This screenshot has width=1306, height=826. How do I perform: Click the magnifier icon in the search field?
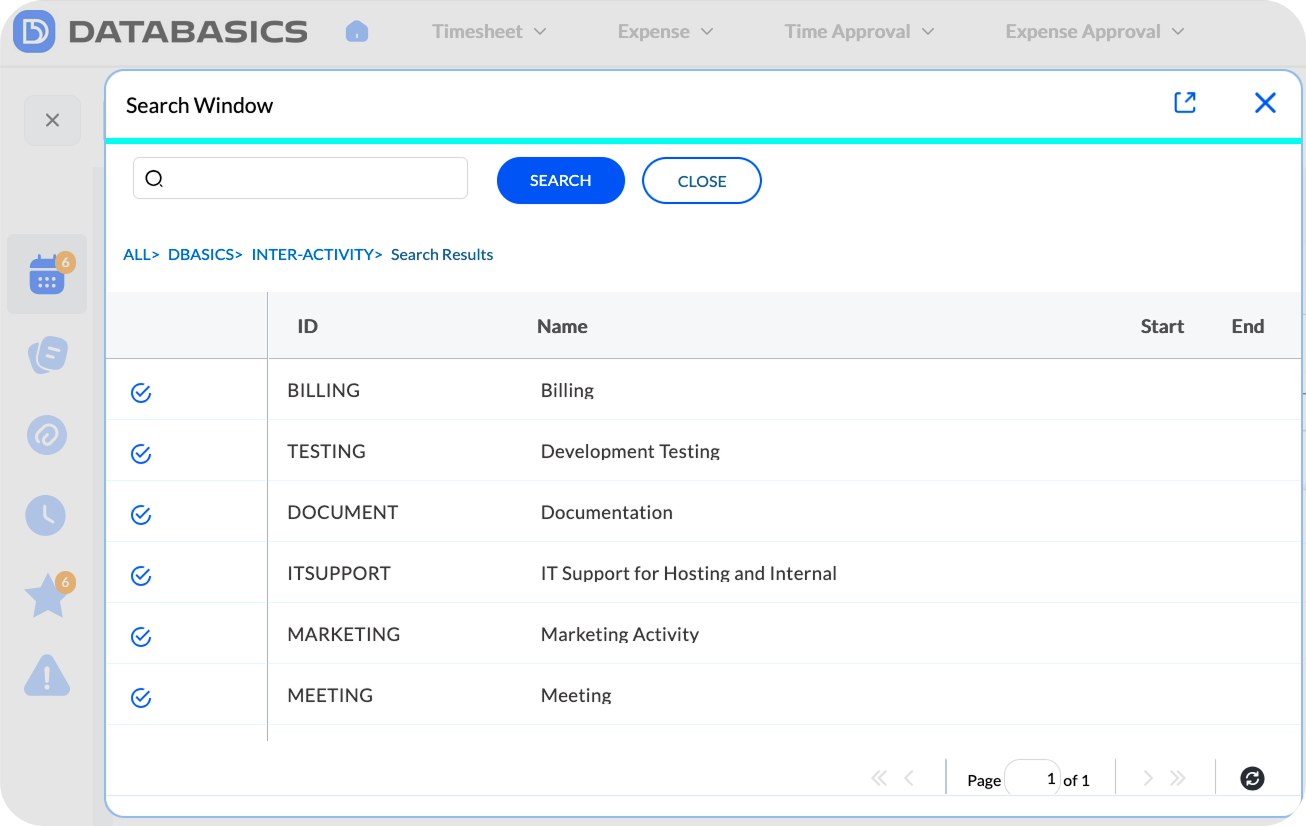[x=154, y=179]
